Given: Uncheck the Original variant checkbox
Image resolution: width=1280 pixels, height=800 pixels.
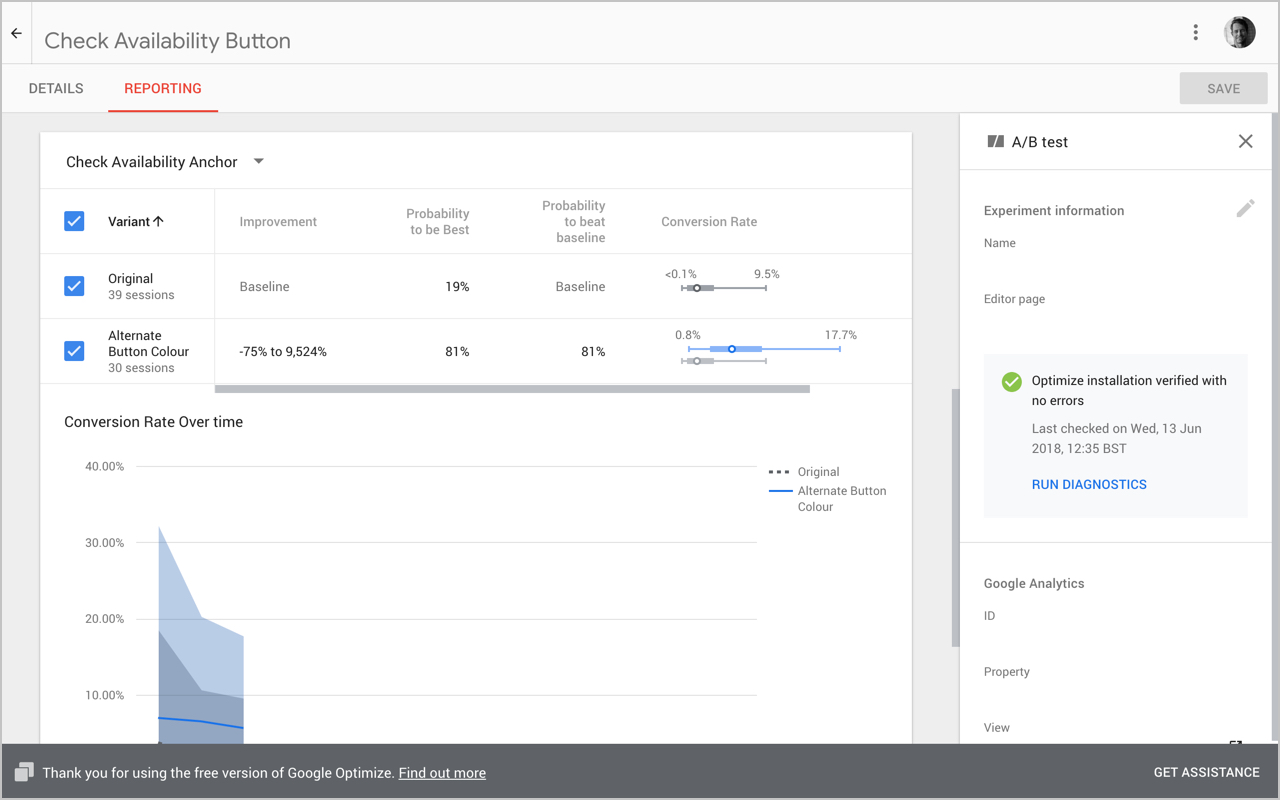Looking at the screenshot, I should (74, 286).
